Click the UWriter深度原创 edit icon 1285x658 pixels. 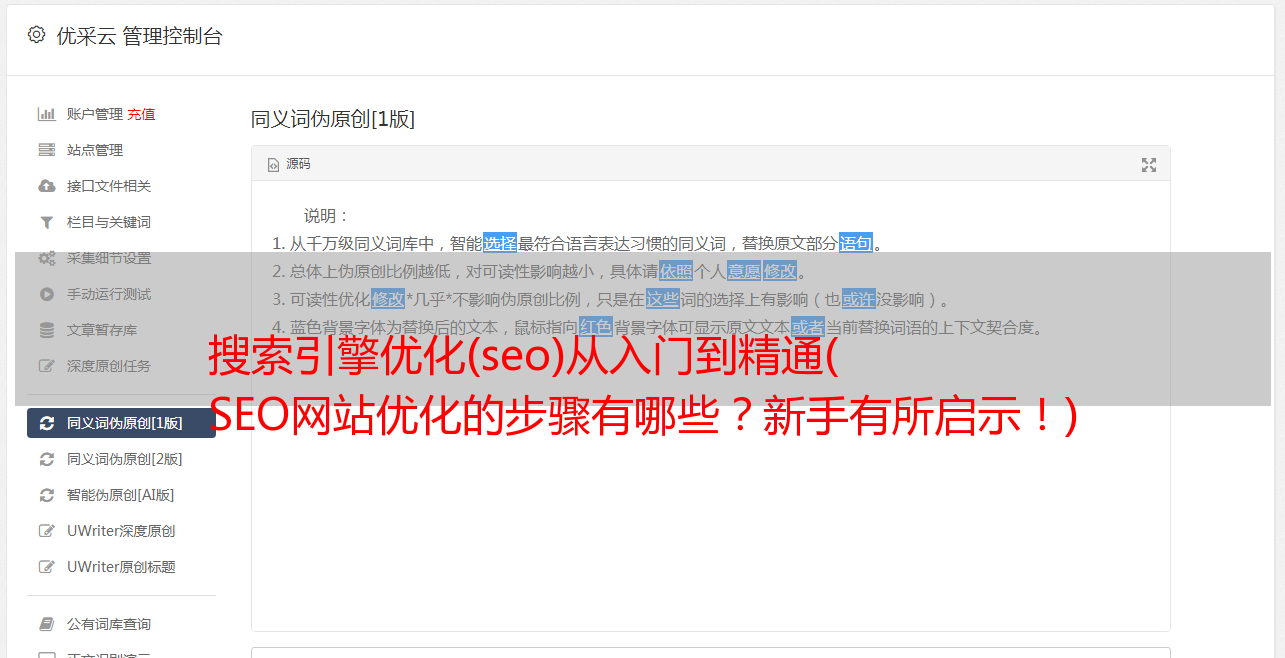46,531
